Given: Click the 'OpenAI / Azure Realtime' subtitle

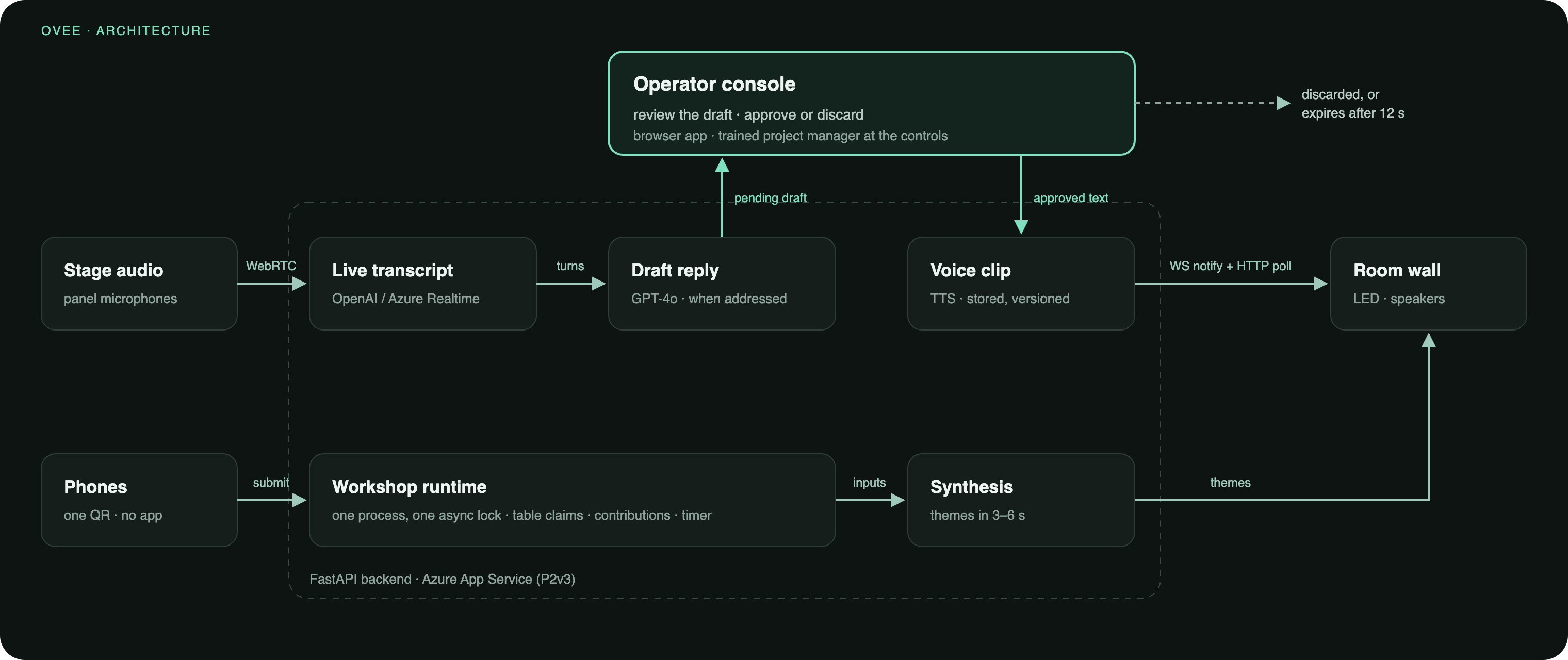Looking at the screenshot, I should coord(405,299).
